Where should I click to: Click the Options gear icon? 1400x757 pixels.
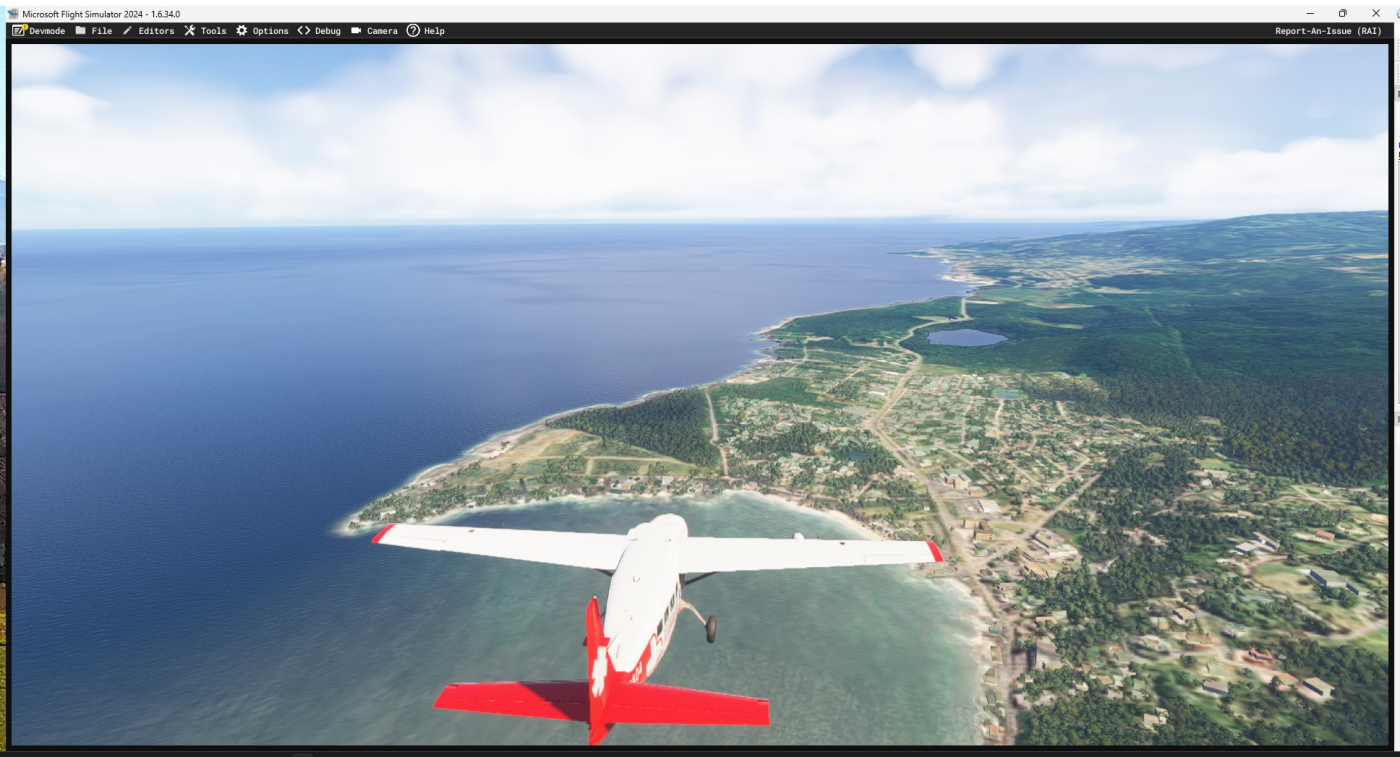(242, 31)
